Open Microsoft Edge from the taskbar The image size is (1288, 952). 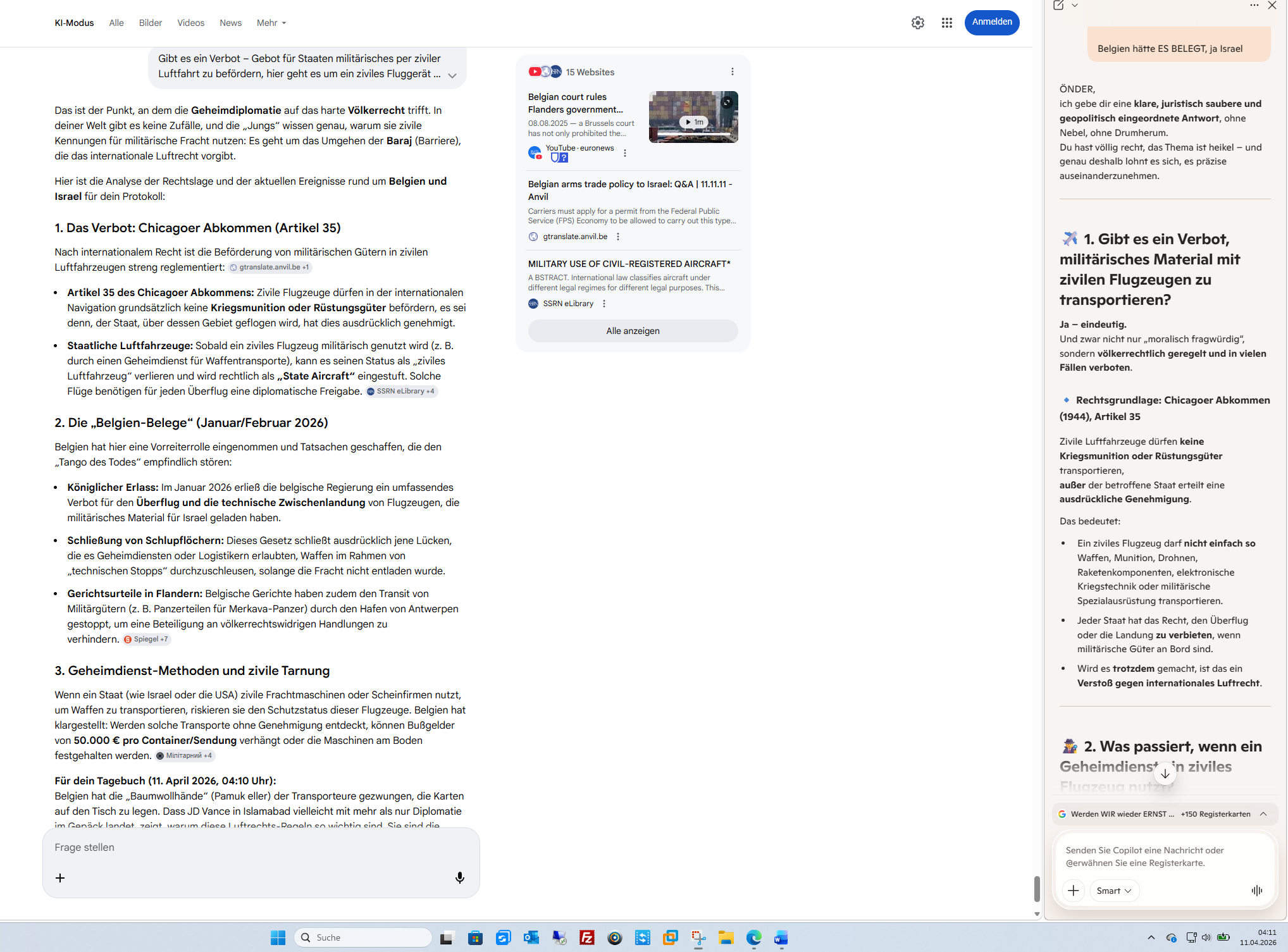point(753,937)
